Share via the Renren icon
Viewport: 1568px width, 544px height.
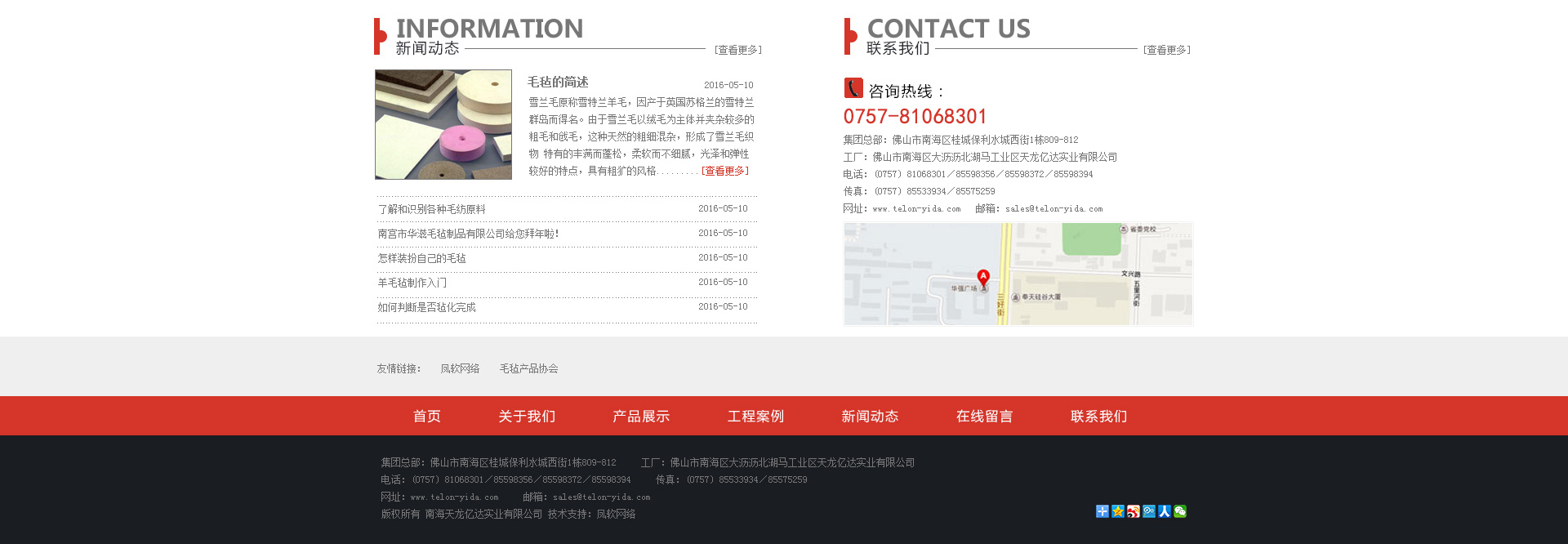pos(1165,511)
